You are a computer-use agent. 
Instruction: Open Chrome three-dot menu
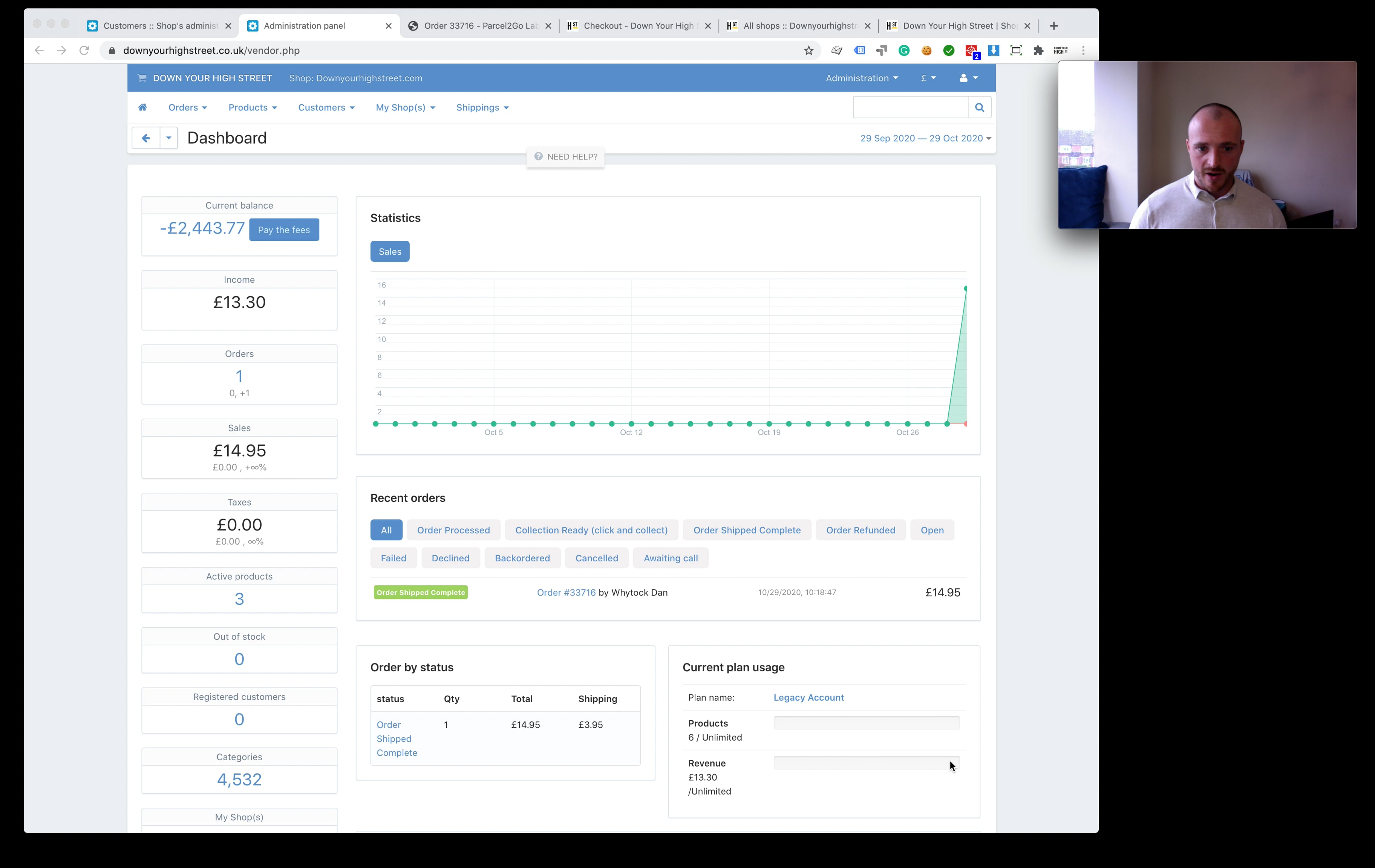pyautogui.click(x=1083, y=51)
